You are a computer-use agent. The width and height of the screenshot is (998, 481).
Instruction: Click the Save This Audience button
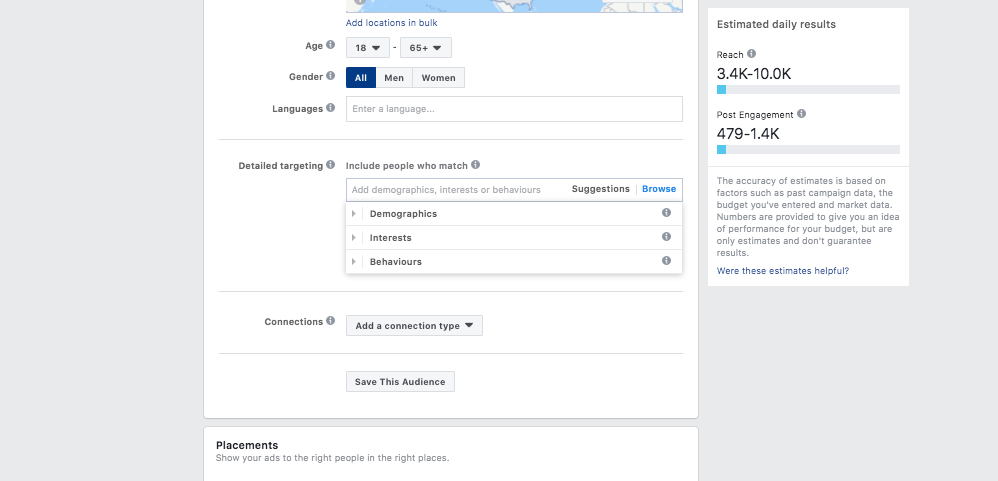click(400, 382)
